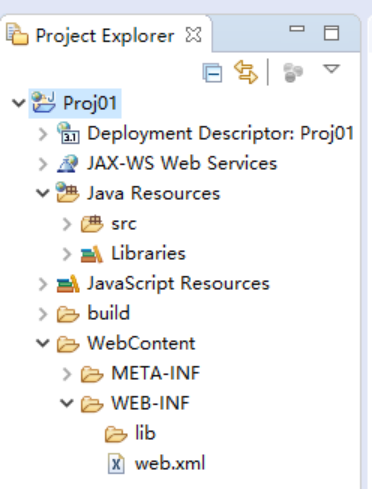The width and height of the screenshot is (372, 489).
Task: Expand the build folder
Action: [43, 314]
